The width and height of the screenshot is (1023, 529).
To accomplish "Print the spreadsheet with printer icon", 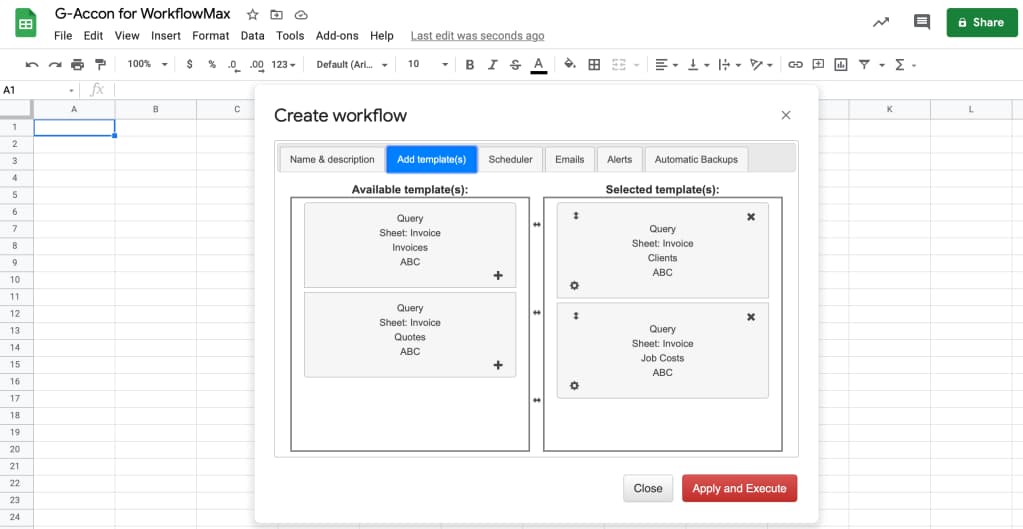I will [x=78, y=65].
